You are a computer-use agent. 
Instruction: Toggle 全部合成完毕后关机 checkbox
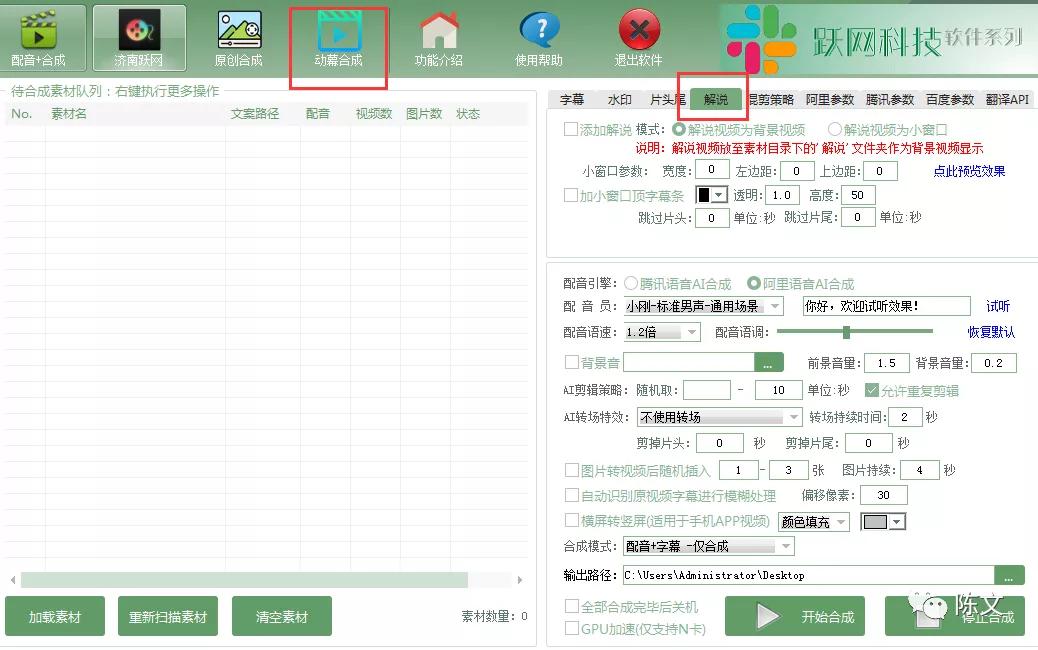[572, 606]
